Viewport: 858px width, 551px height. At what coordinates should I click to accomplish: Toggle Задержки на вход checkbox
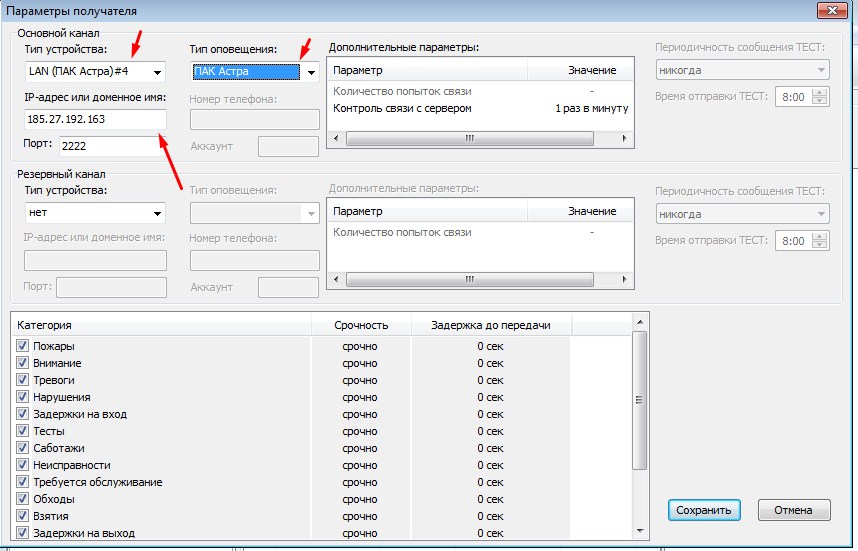click(x=22, y=414)
